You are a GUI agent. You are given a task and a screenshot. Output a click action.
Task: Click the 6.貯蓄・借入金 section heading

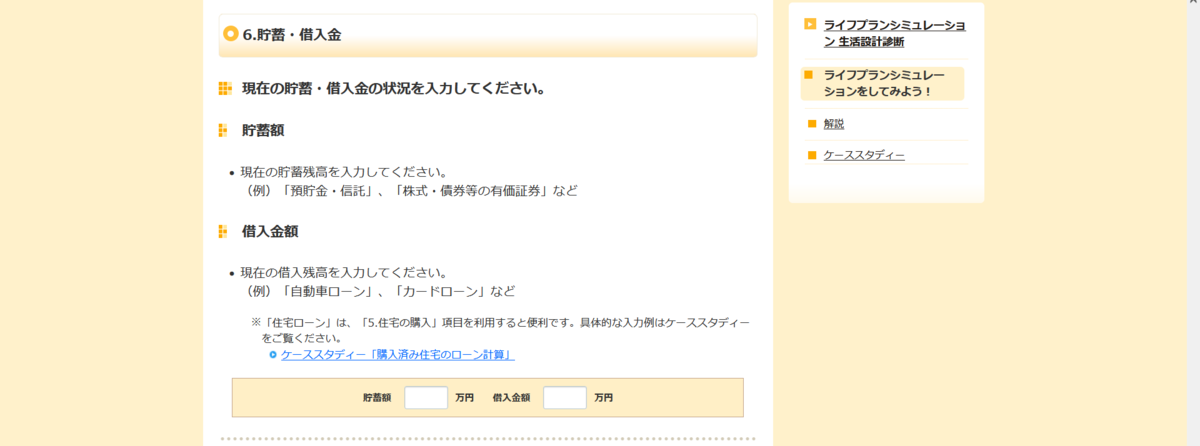click(x=292, y=35)
